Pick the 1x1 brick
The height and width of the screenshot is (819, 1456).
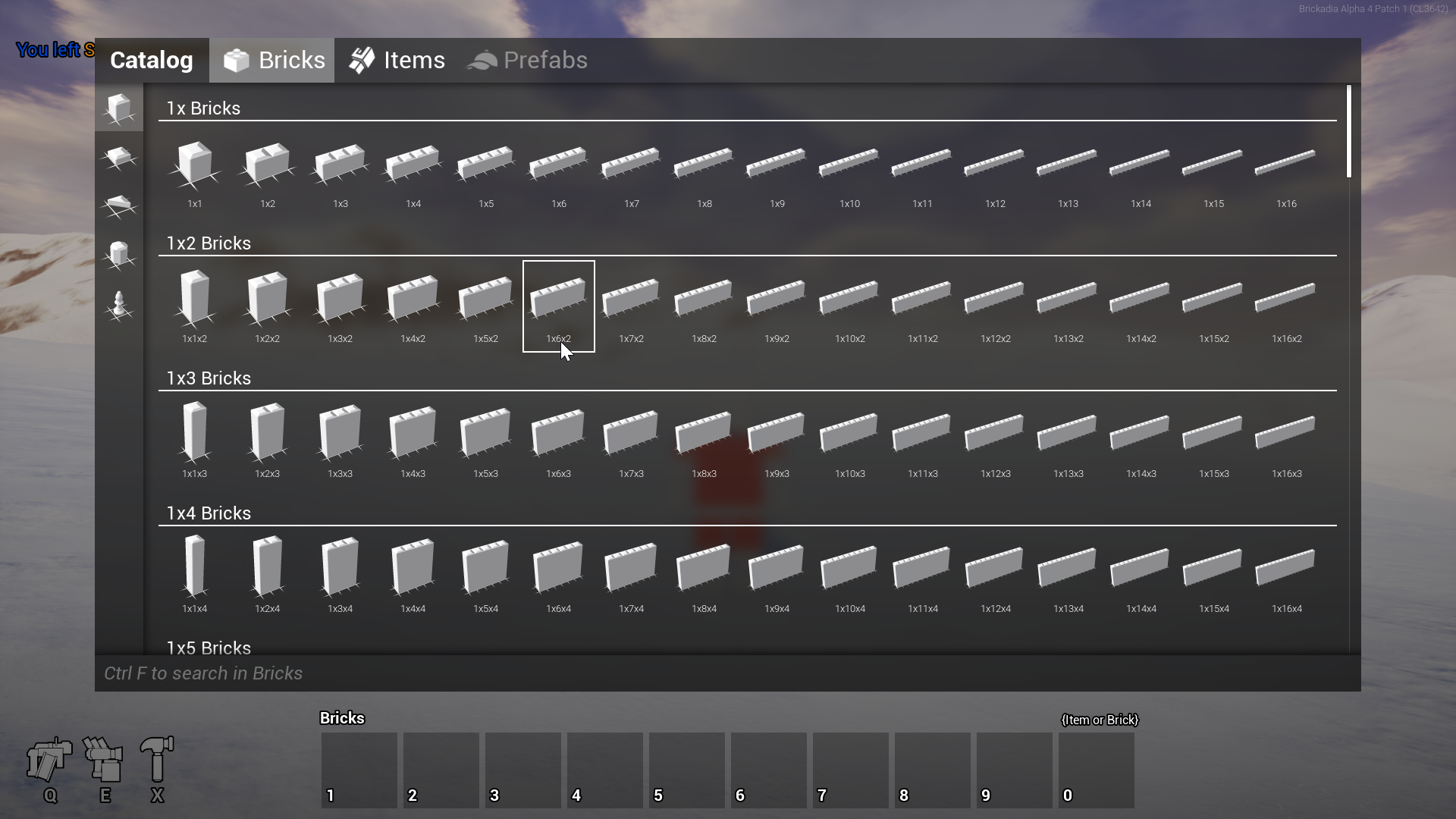click(195, 172)
